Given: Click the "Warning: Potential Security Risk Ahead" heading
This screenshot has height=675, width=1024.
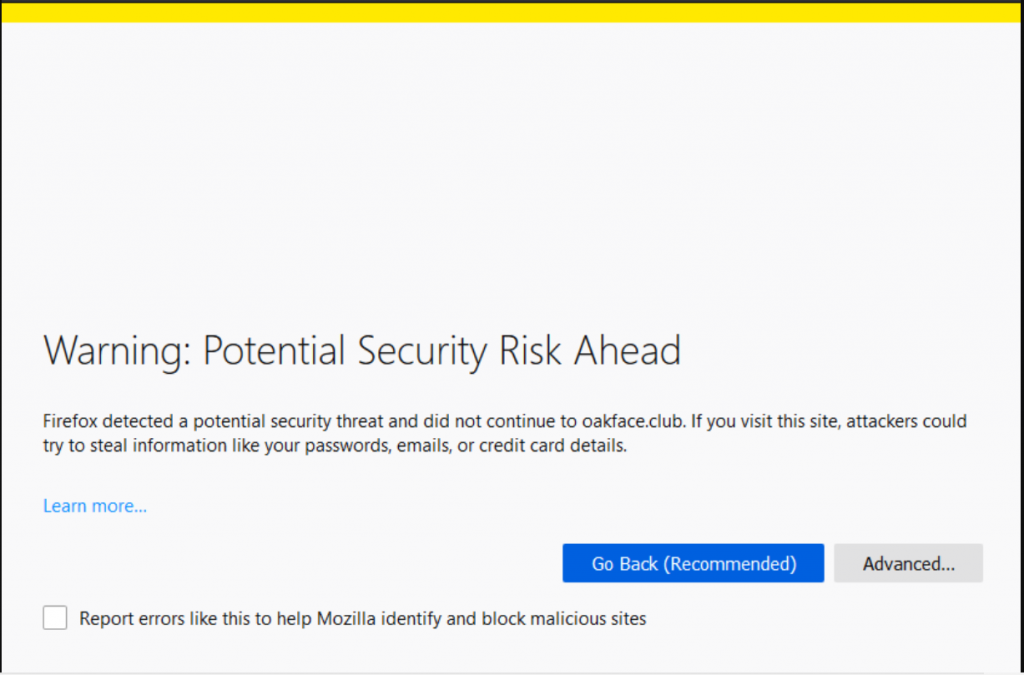Looking at the screenshot, I should [x=362, y=351].
